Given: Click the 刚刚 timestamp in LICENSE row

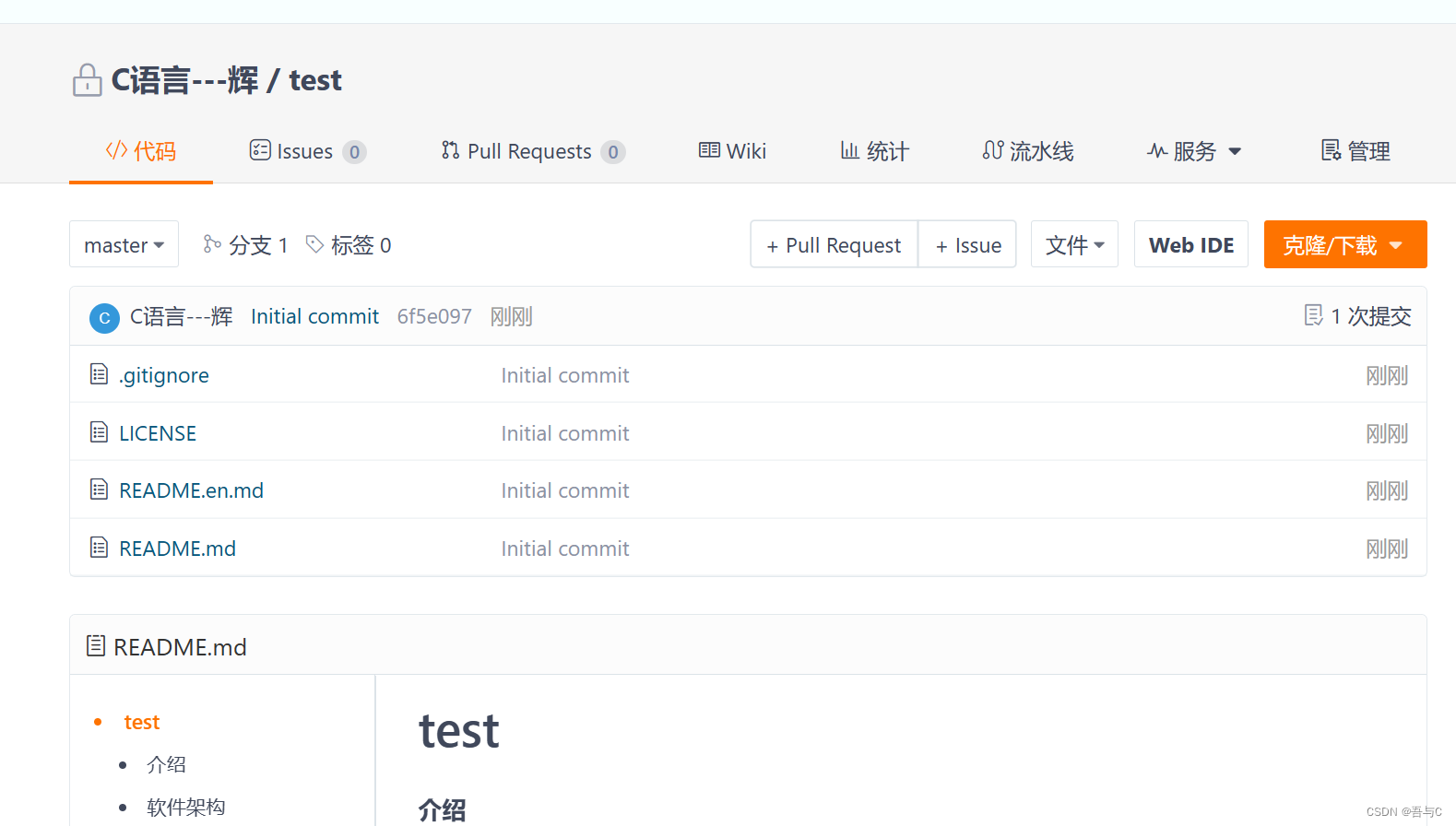Looking at the screenshot, I should click(1387, 433).
